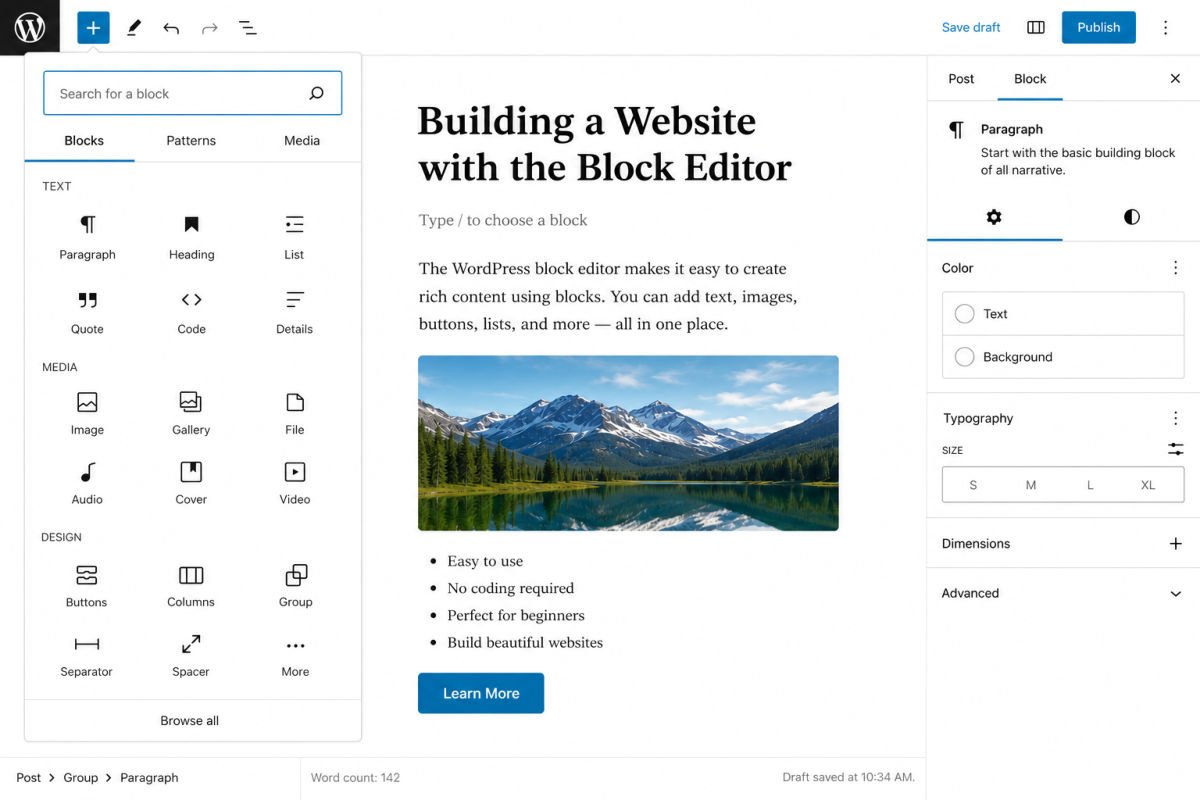
Task: Expand the Advanced panel
Action: [1063, 593]
